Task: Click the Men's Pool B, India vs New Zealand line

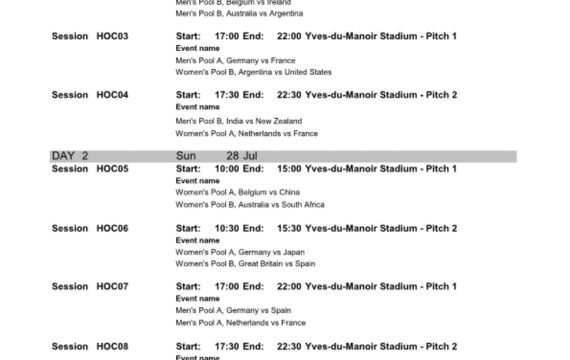Action: click(238, 121)
